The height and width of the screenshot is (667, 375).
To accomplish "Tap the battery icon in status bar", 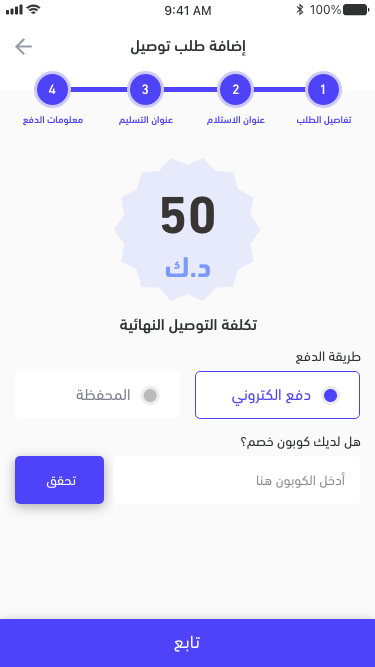I will [355, 10].
